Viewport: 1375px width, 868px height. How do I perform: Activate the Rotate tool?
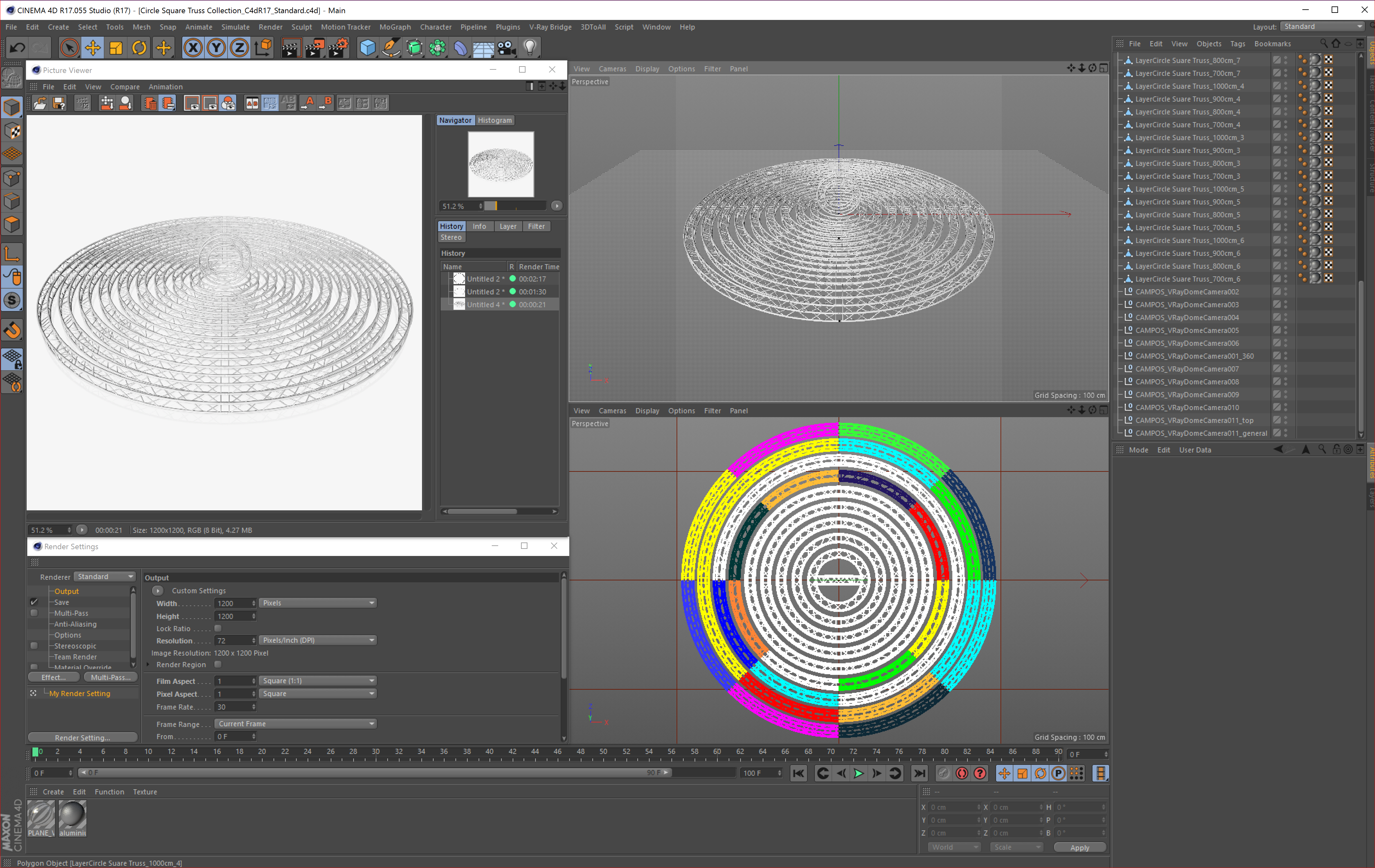(139, 48)
